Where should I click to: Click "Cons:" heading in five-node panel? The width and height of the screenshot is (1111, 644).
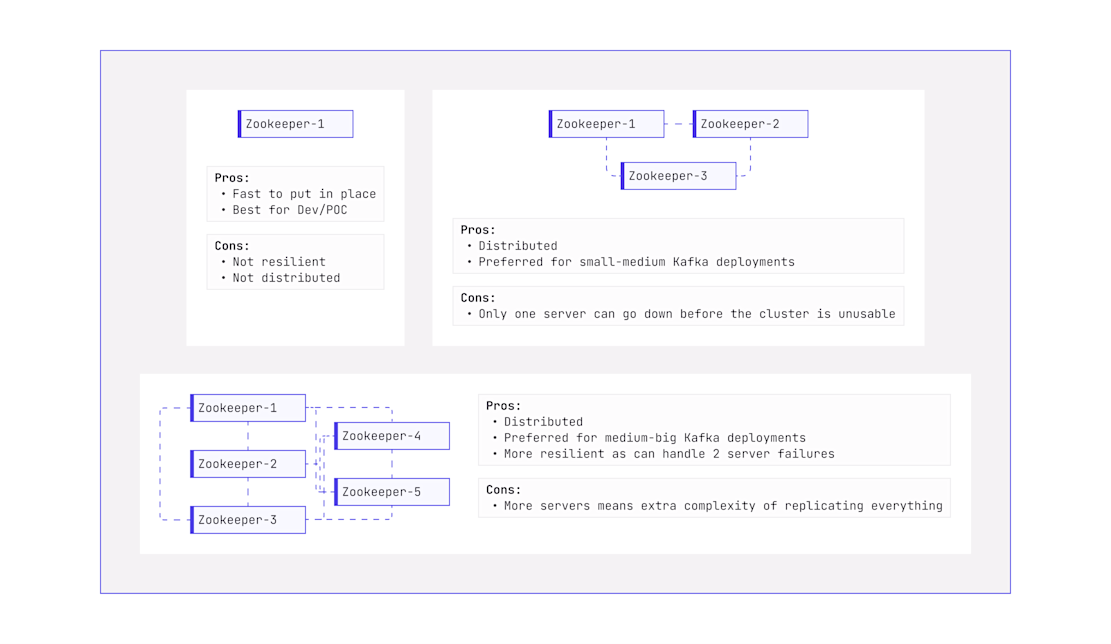[503, 490]
